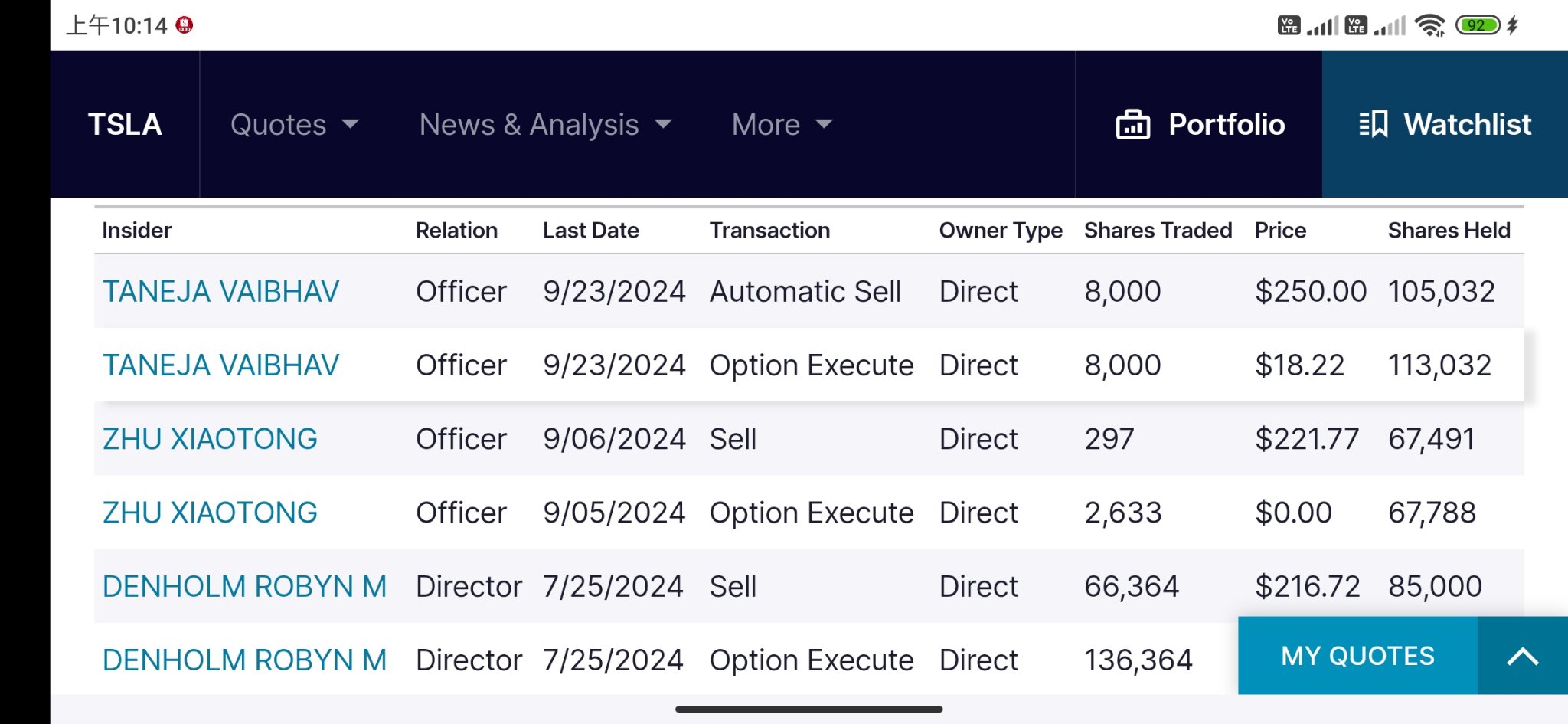The height and width of the screenshot is (724, 1568).
Task: Open the More dropdown arrow
Action: pos(824,124)
